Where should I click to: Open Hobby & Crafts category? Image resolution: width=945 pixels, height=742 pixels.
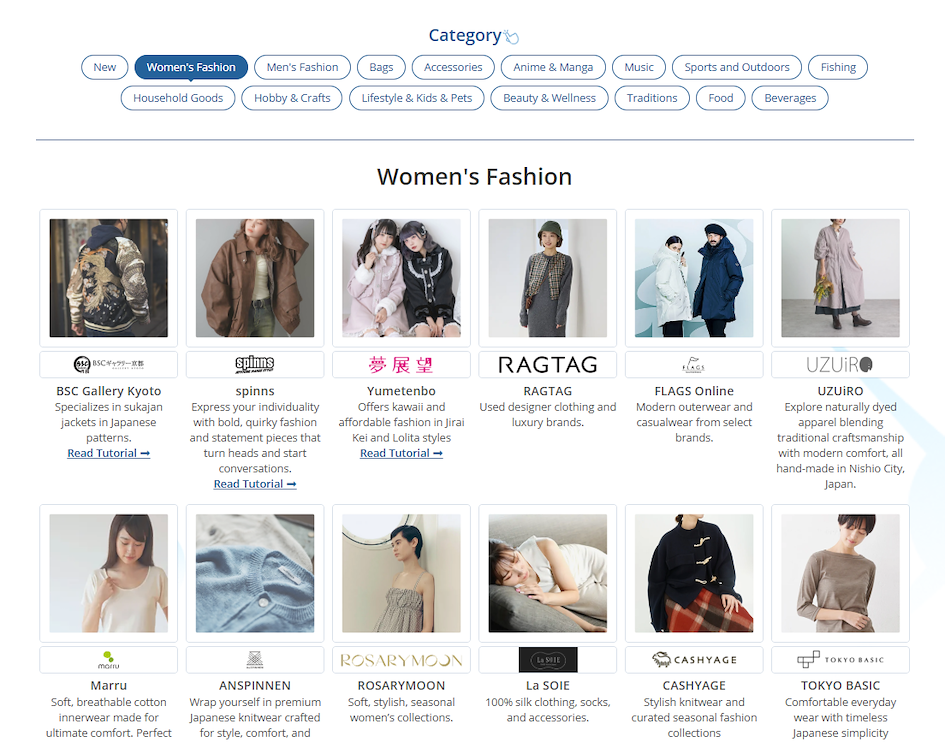coord(292,98)
